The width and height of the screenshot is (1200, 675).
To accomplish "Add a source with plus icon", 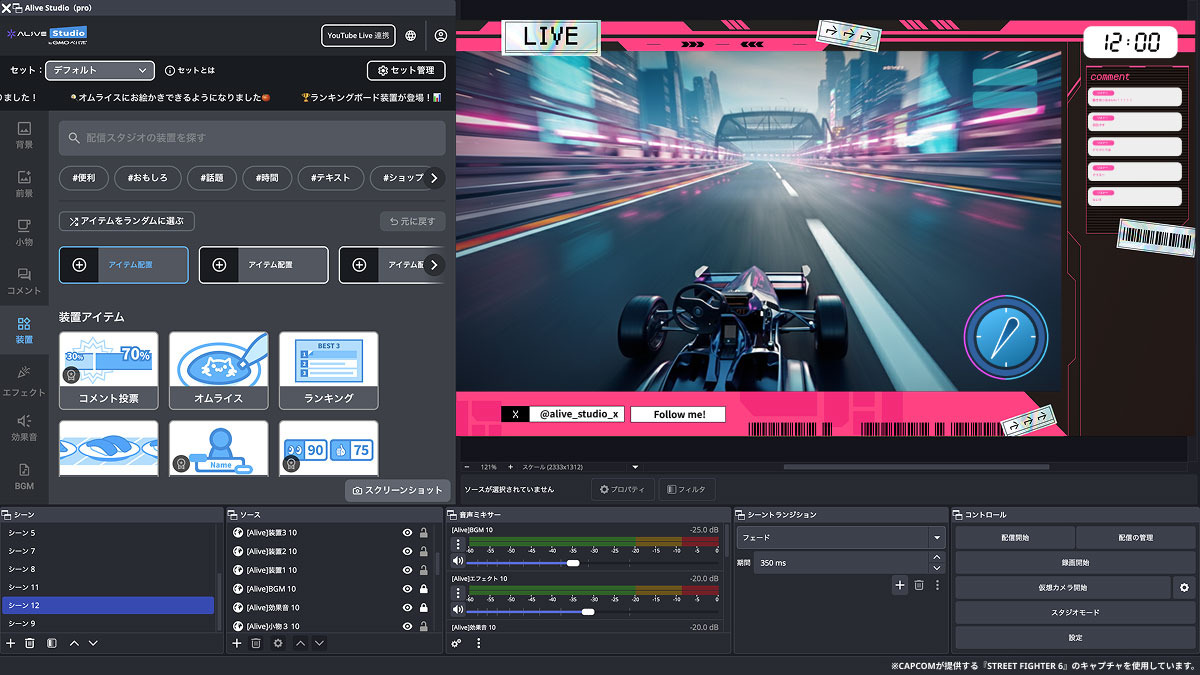I will [237, 643].
